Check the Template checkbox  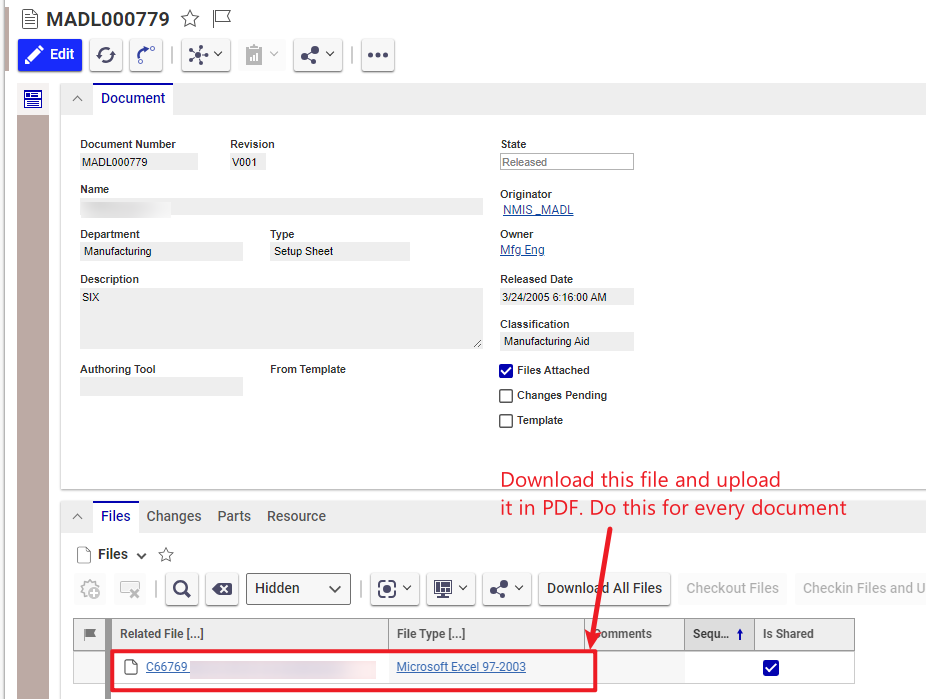point(506,421)
